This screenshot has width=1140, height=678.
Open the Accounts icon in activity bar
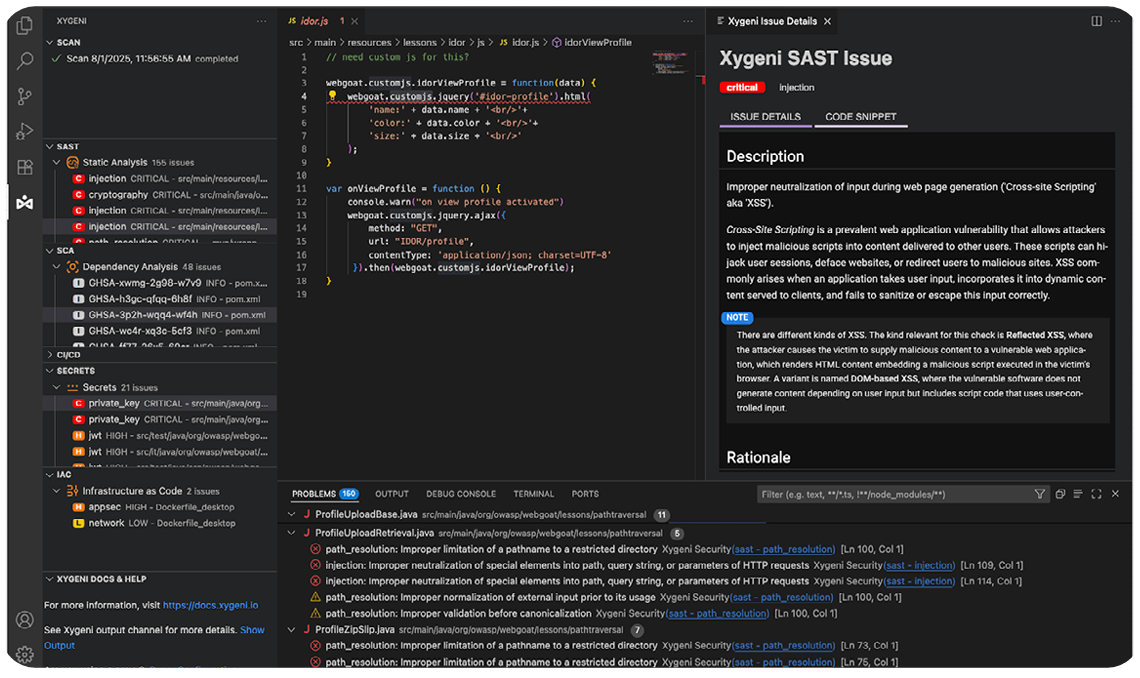(25, 620)
